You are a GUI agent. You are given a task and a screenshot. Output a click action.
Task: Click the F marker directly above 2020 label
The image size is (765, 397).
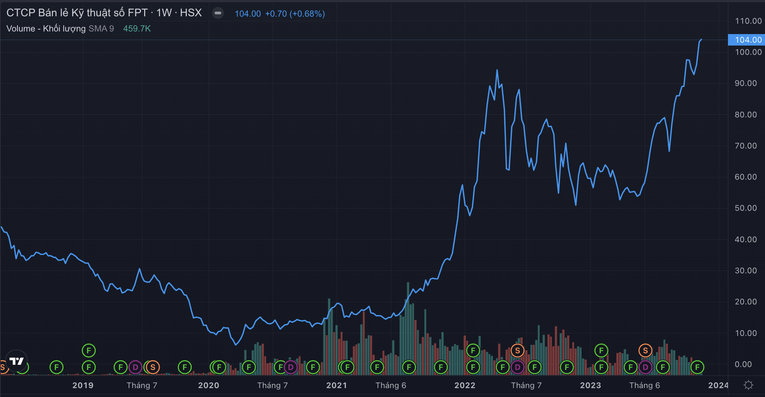click(x=219, y=367)
